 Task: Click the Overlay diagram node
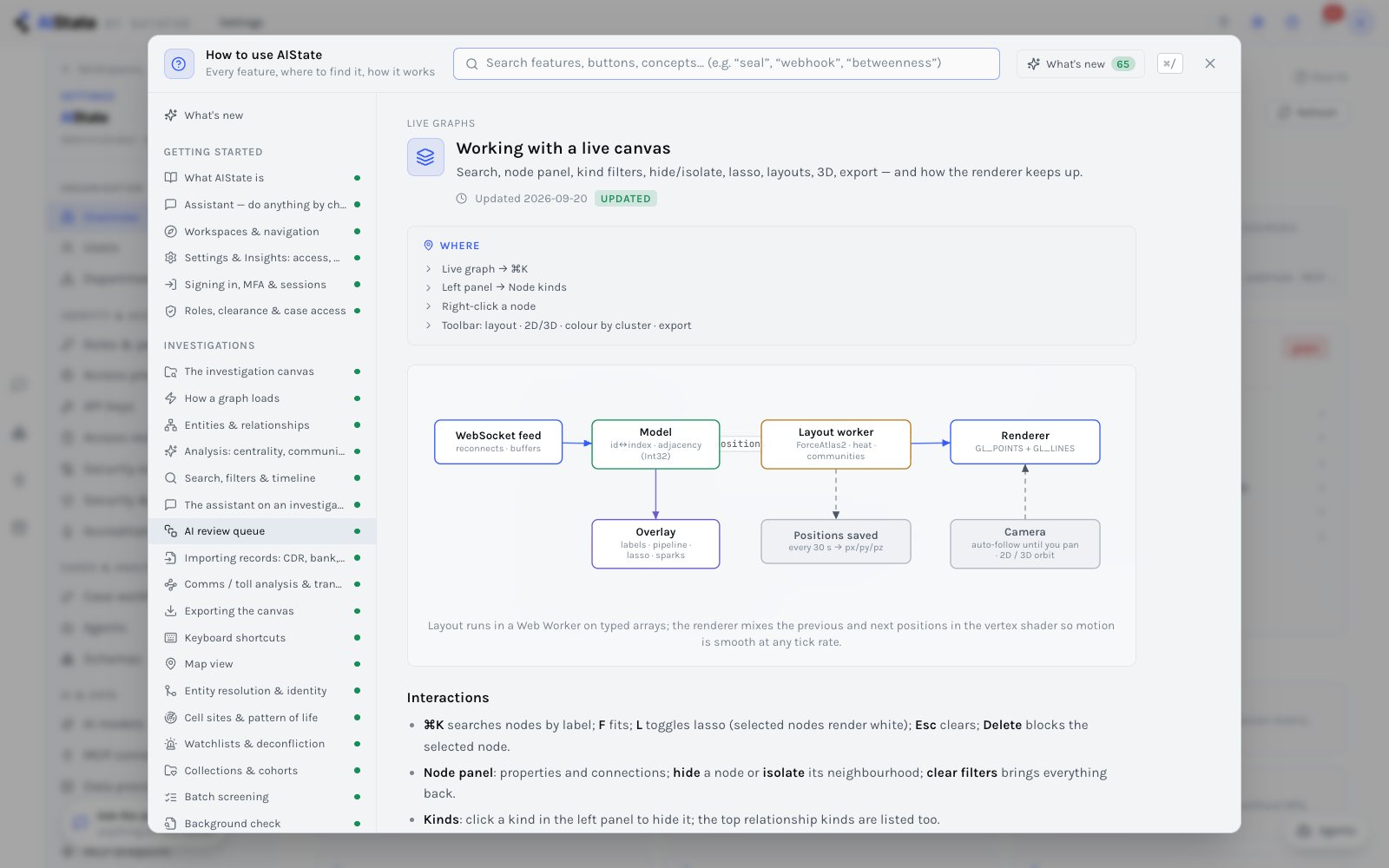coord(655,544)
